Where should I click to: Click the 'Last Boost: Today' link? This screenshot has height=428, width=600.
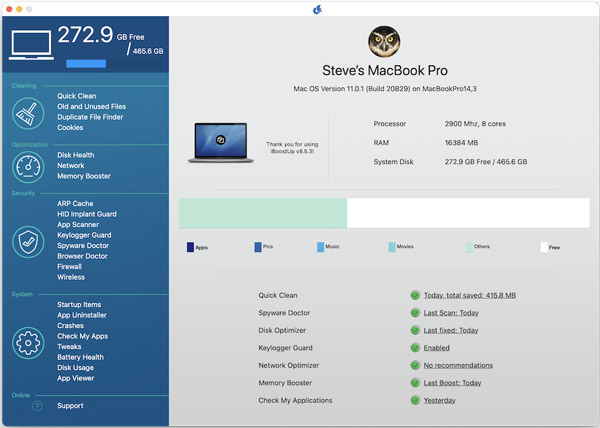click(x=452, y=383)
